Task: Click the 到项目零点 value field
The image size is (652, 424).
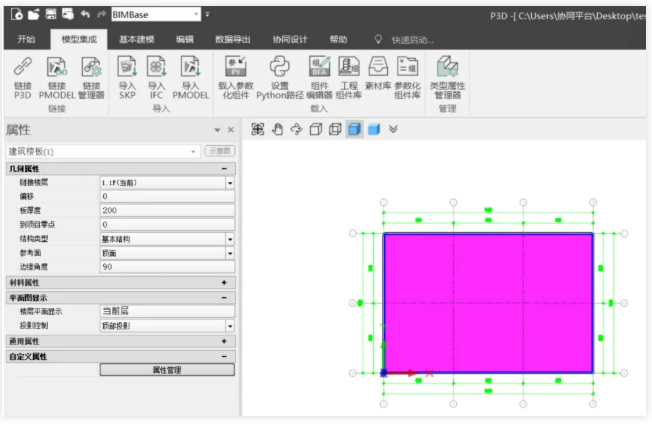Action: (167, 224)
